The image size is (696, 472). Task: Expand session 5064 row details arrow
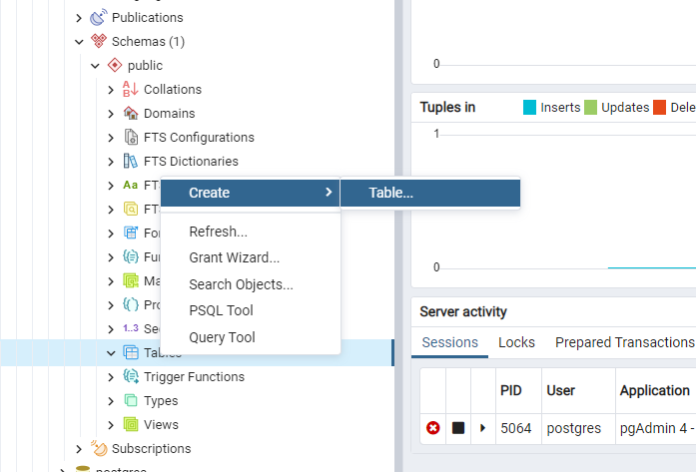coord(483,428)
